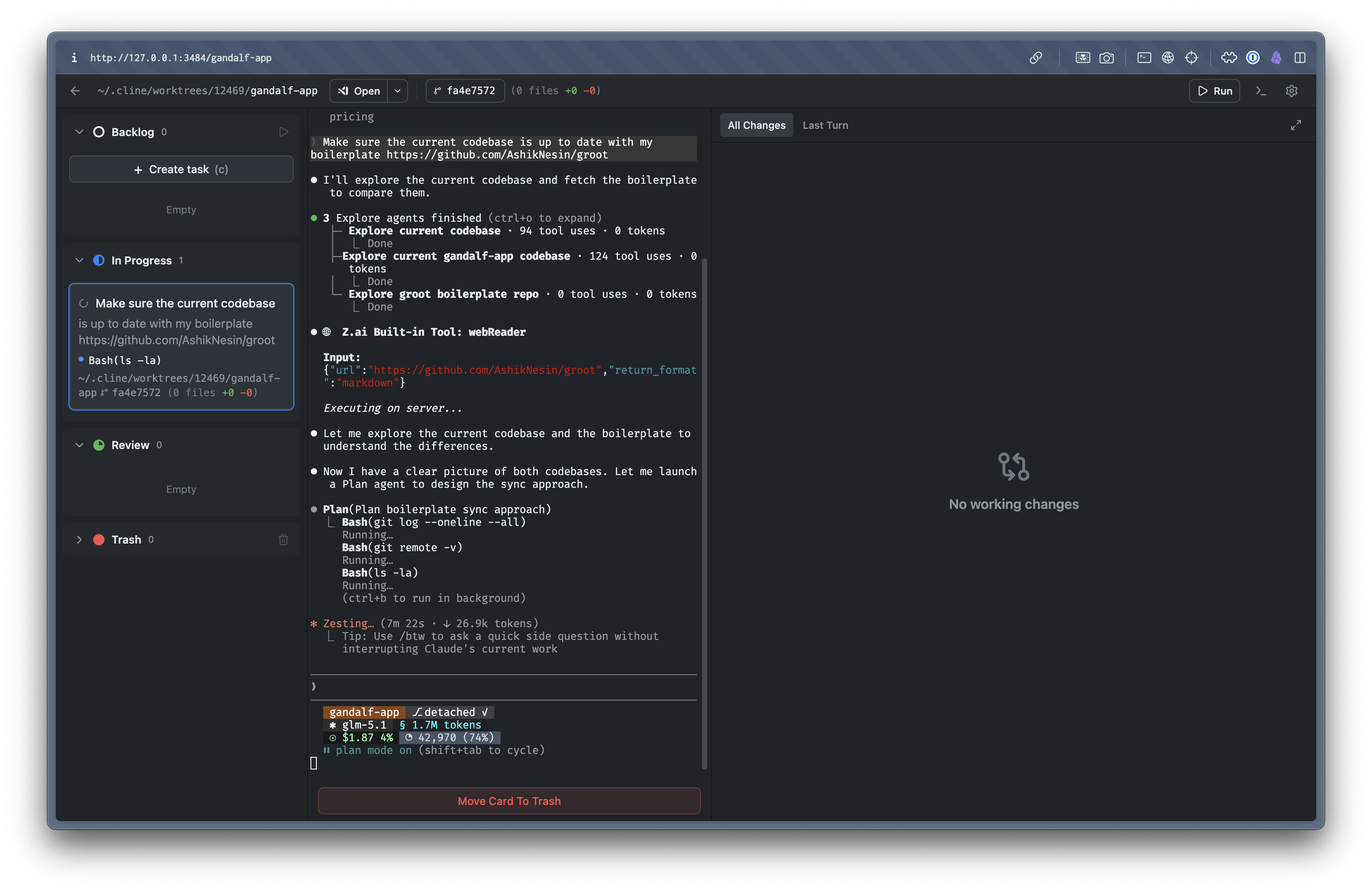The width and height of the screenshot is (1372, 892).
Task: Click Move Card To Trash button
Action: click(509, 801)
